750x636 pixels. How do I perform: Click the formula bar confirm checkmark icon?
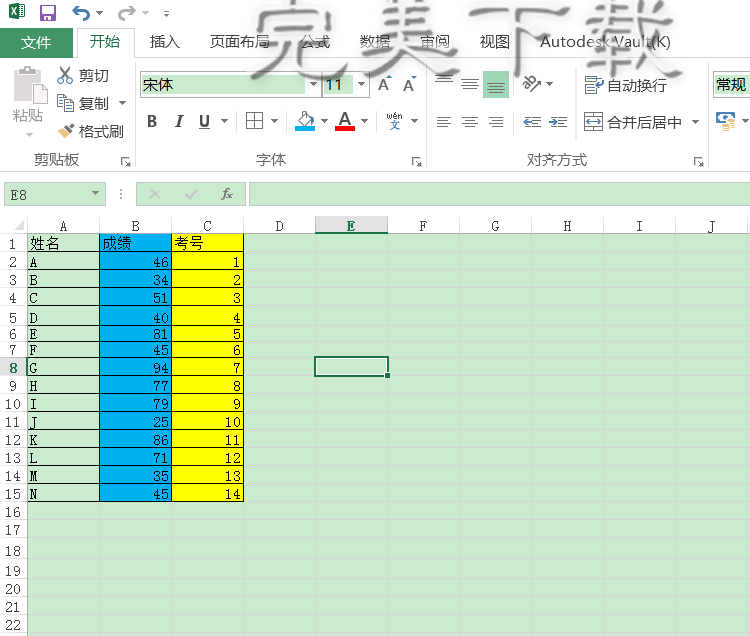click(191, 194)
